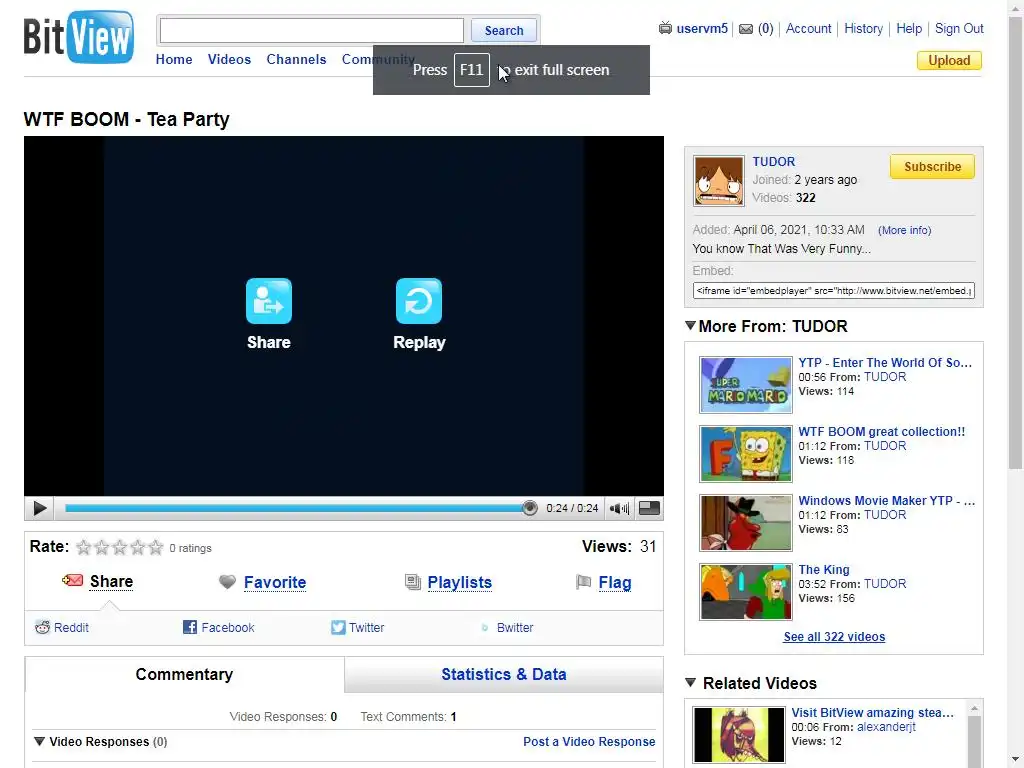Collapse the Related Videos section

(x=690, y=682)
